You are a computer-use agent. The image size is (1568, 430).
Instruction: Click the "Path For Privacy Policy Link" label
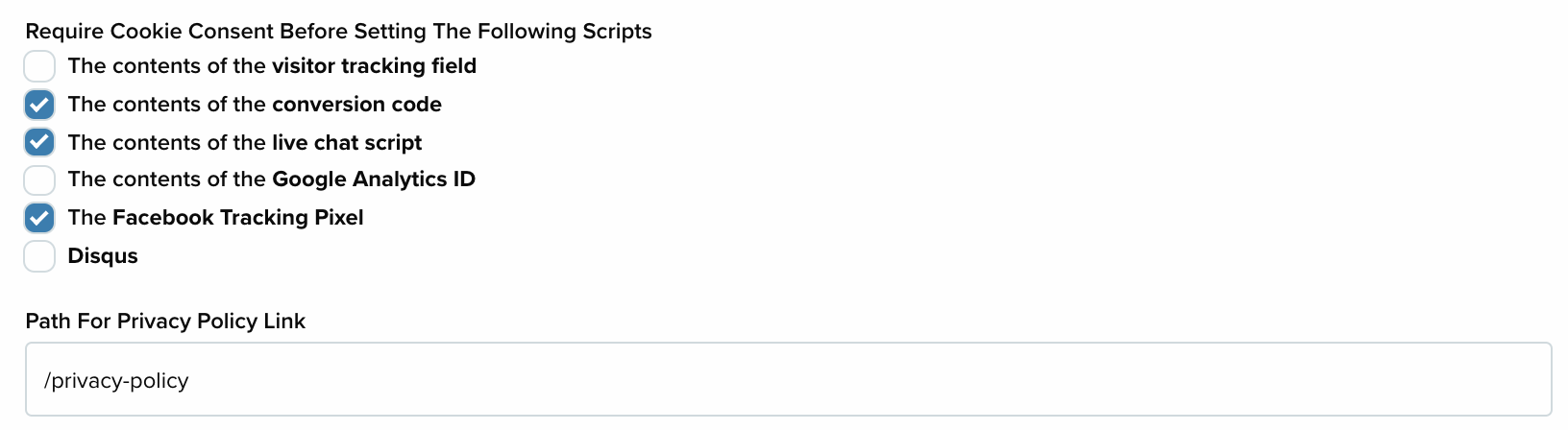165,322
